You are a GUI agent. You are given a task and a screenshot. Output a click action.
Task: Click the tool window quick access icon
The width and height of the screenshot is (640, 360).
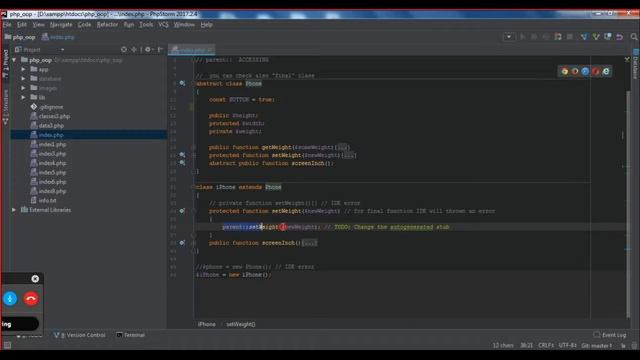pyautogui.click(x=7, y=345)
